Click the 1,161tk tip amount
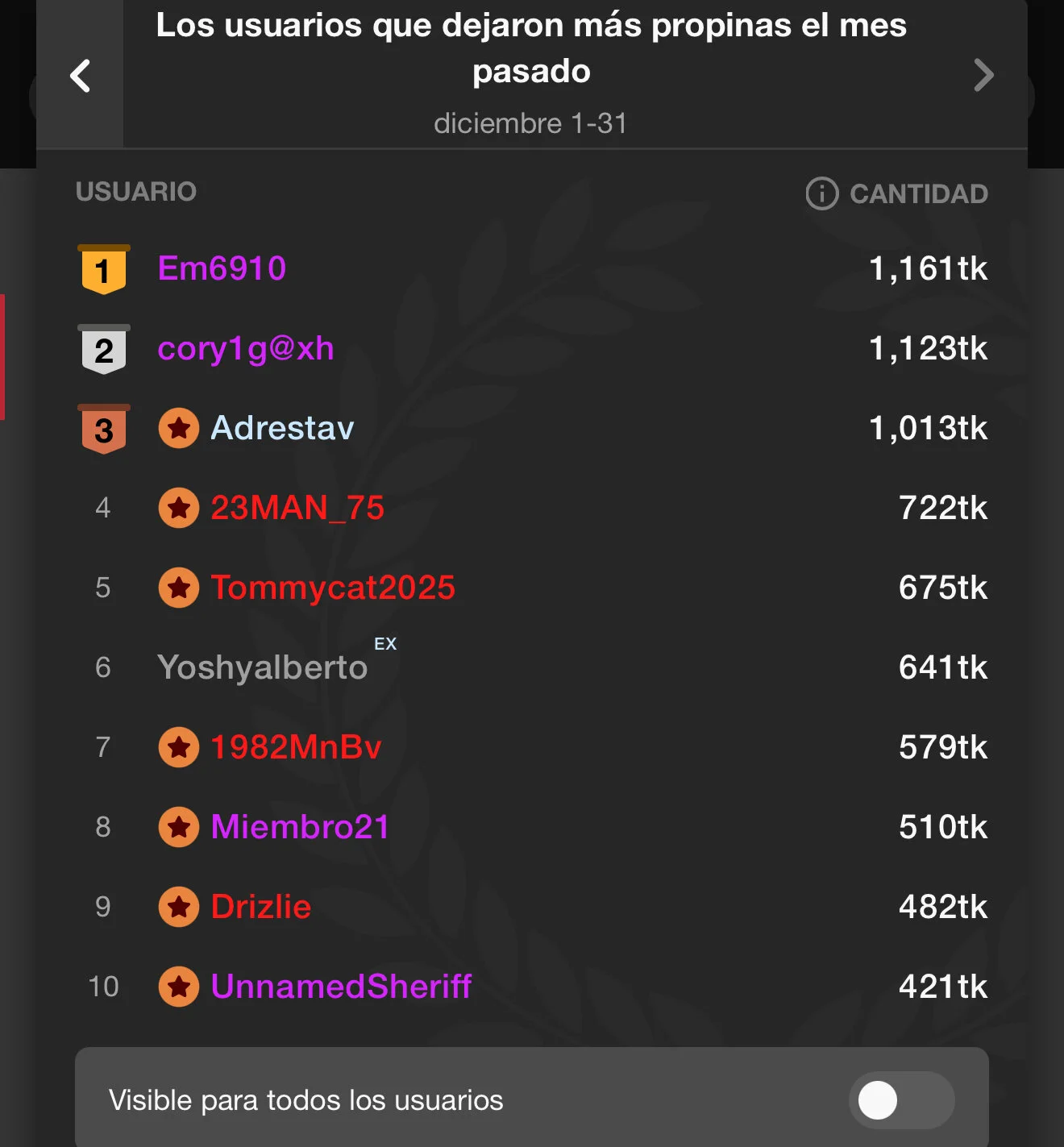The image size is (1064, 1147). coord(928,268)
